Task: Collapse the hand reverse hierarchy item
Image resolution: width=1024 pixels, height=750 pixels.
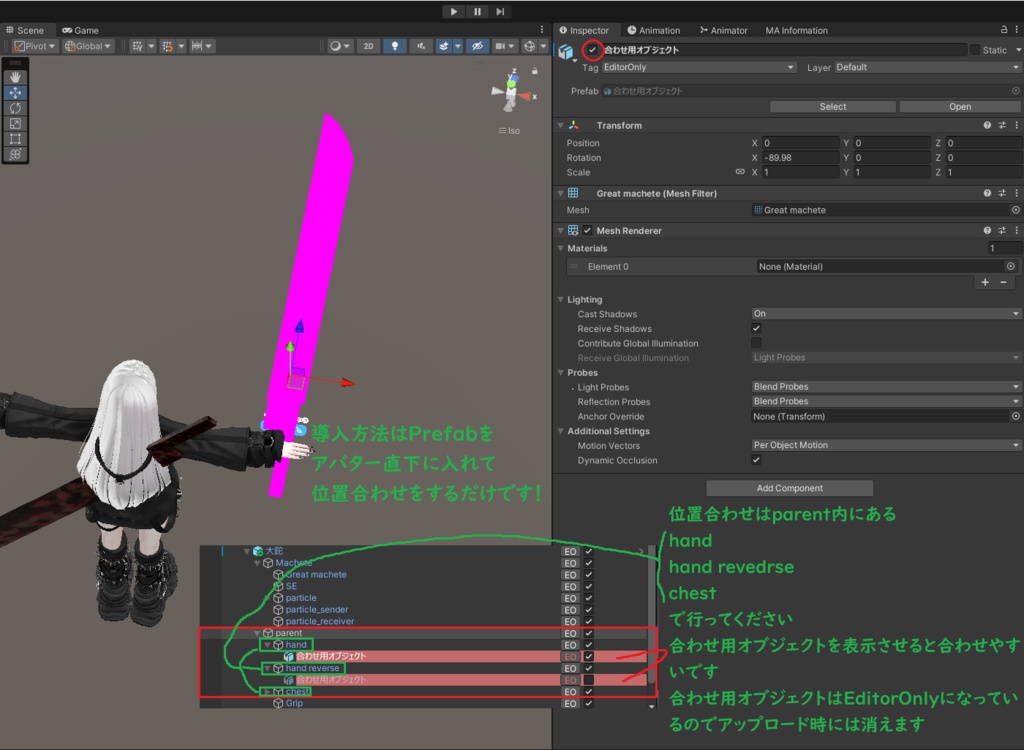Action: [267, 668]
